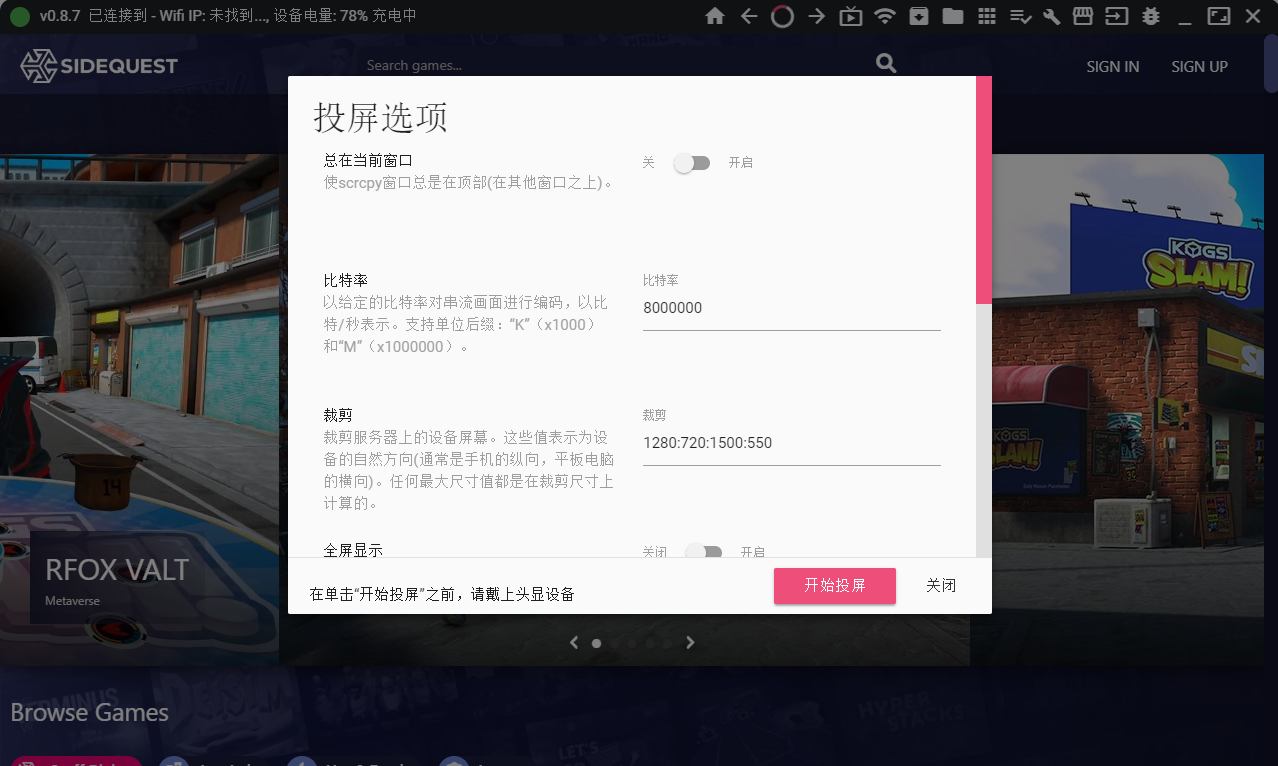Click SIGN UP in the header
Screen dimensions: 1278x766
pos(1199,67)
